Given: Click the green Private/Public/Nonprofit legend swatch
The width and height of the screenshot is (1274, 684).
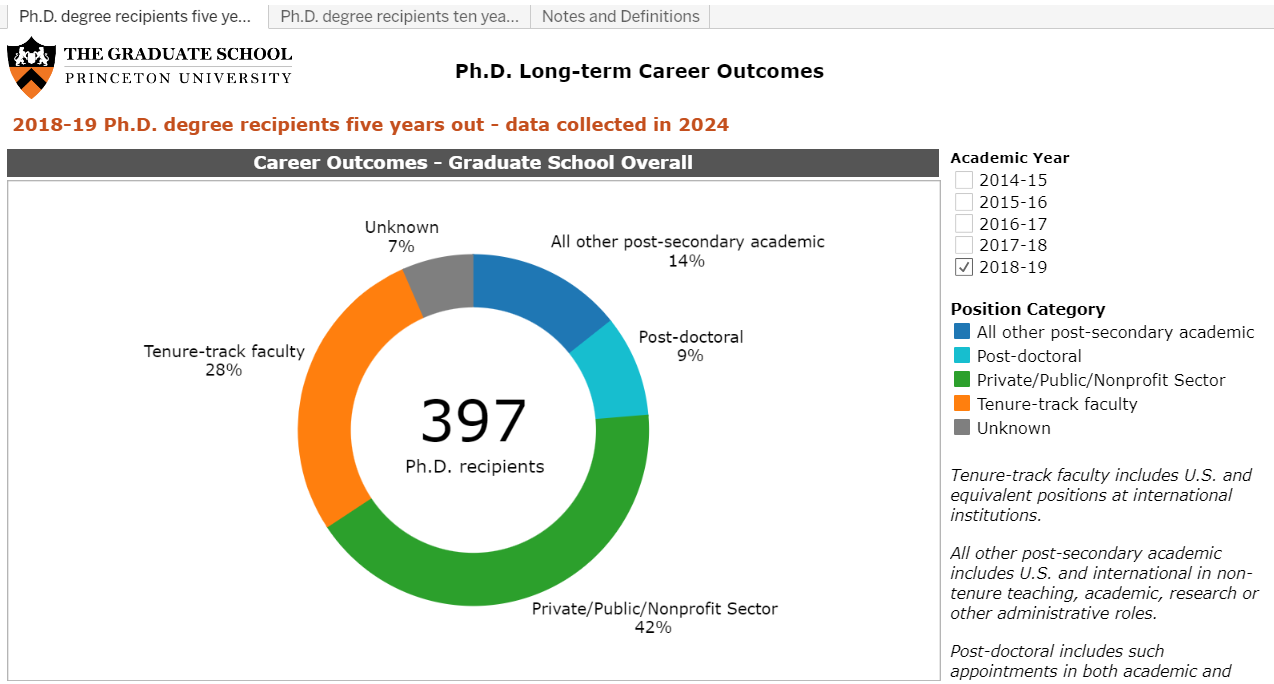Looking at the screenshot, I should point(962,380).
